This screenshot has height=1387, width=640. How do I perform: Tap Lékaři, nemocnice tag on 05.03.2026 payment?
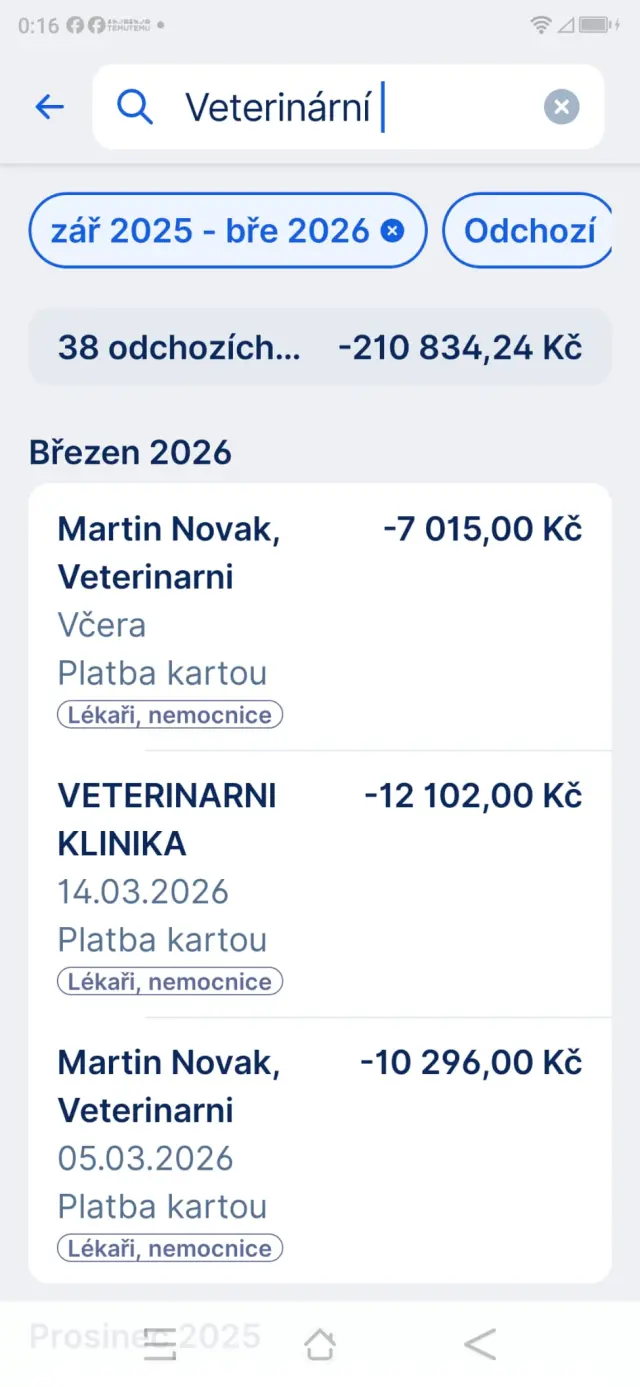[170, 1249]
